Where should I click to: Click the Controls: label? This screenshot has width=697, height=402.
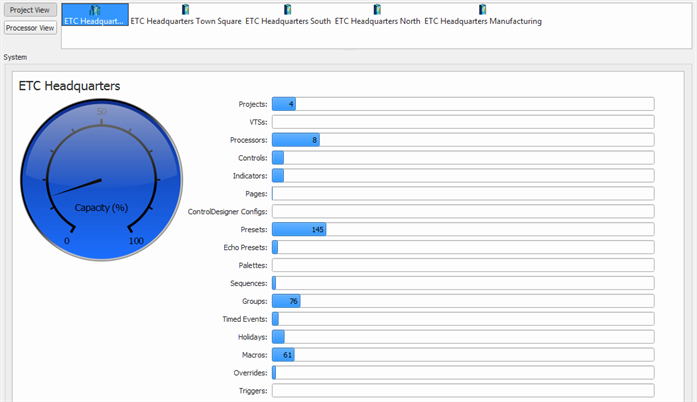click(x=252, y=158)
